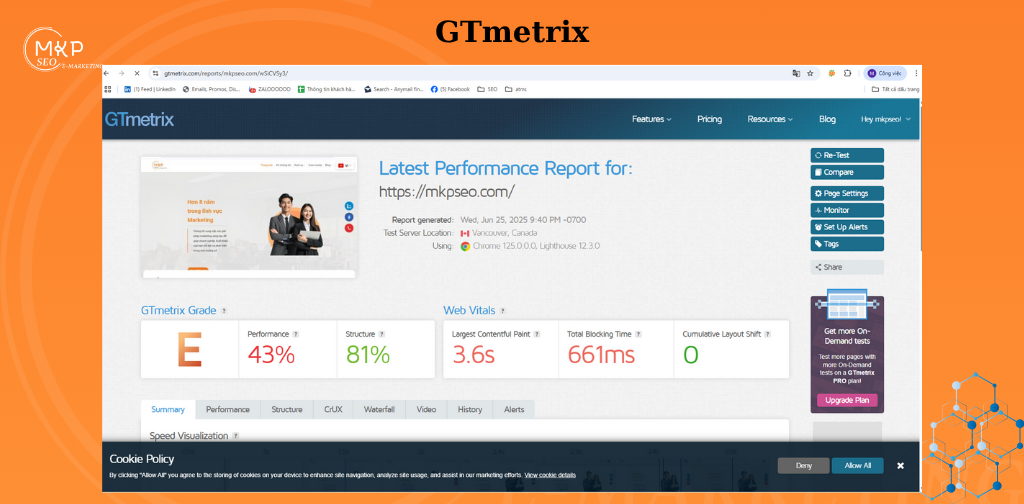Screen dimensions: 1024x504
Task: Click the help icon beside GTmetrix Grade
Action: (223, 311)
